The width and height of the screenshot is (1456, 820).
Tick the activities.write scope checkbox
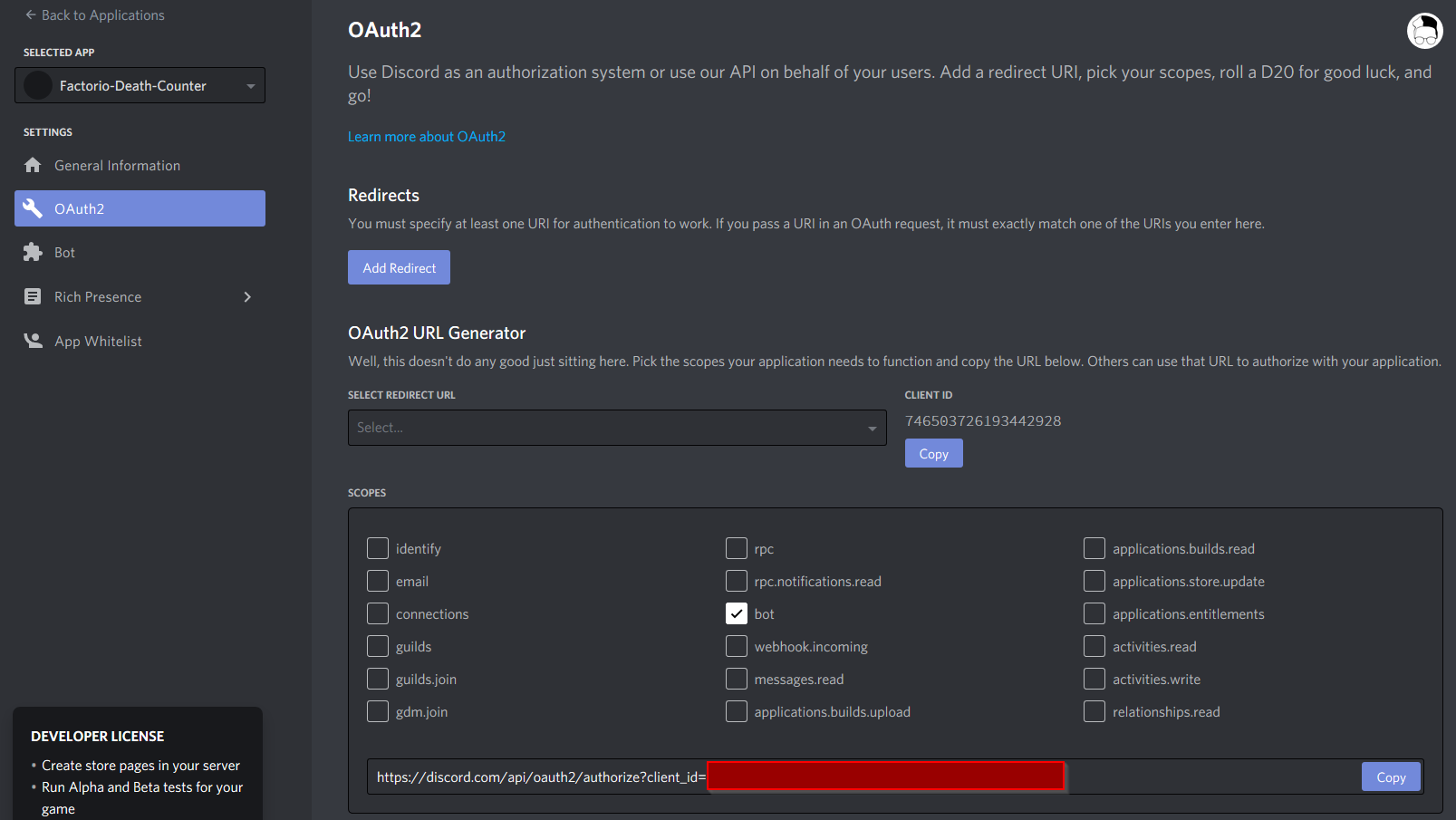coord(1094,679)
